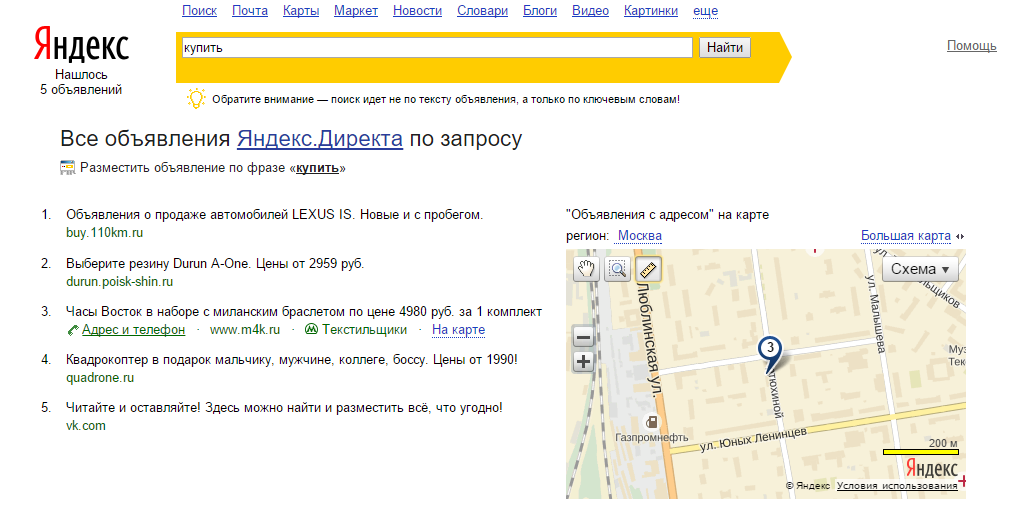Open buy.110km.ru ad link
This screenshot has height=507, width=1009.
[104, 233]
